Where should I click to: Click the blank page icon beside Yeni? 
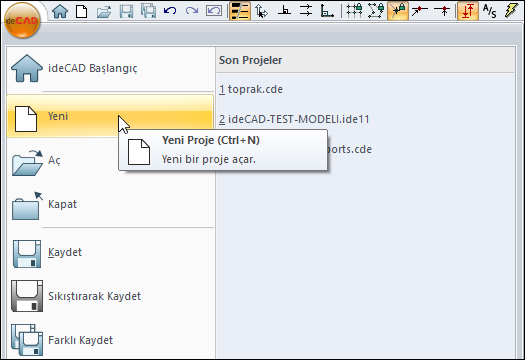26,119
